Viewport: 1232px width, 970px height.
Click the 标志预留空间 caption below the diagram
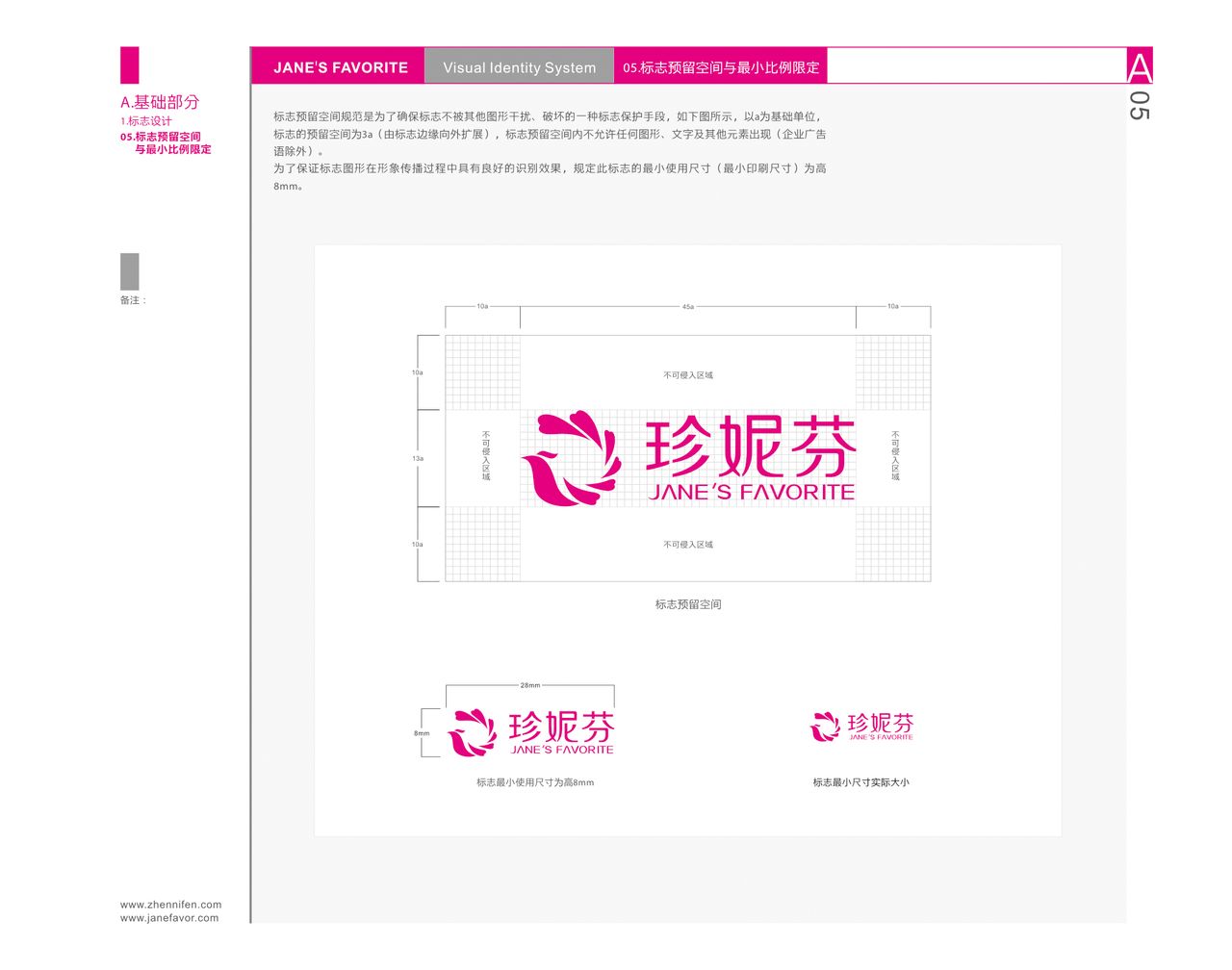coord(687,604)
